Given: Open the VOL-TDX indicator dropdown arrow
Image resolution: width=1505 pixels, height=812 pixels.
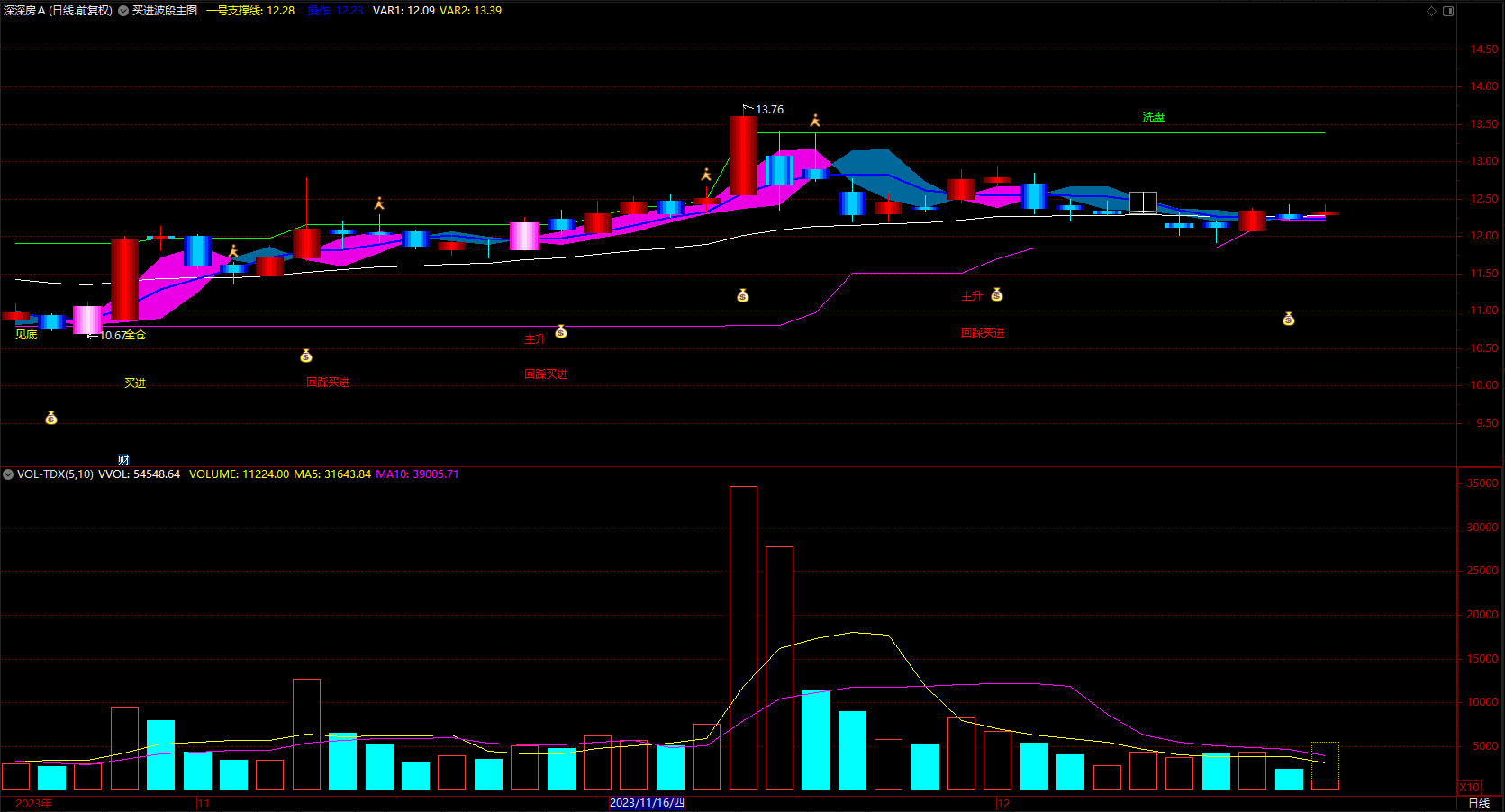Looking at the screenshot, I should (8, 474).
